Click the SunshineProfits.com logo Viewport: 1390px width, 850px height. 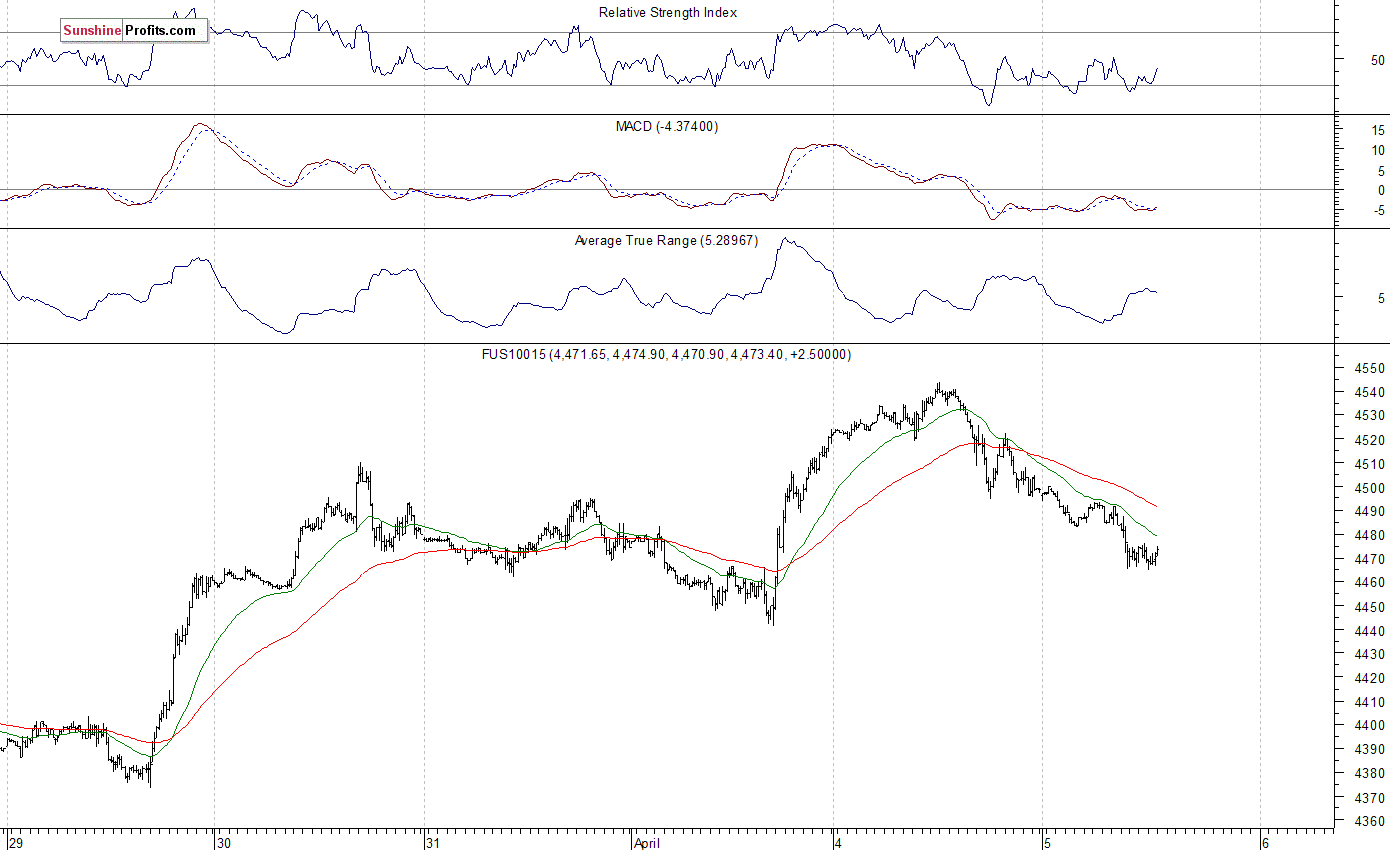coord(134,31)
